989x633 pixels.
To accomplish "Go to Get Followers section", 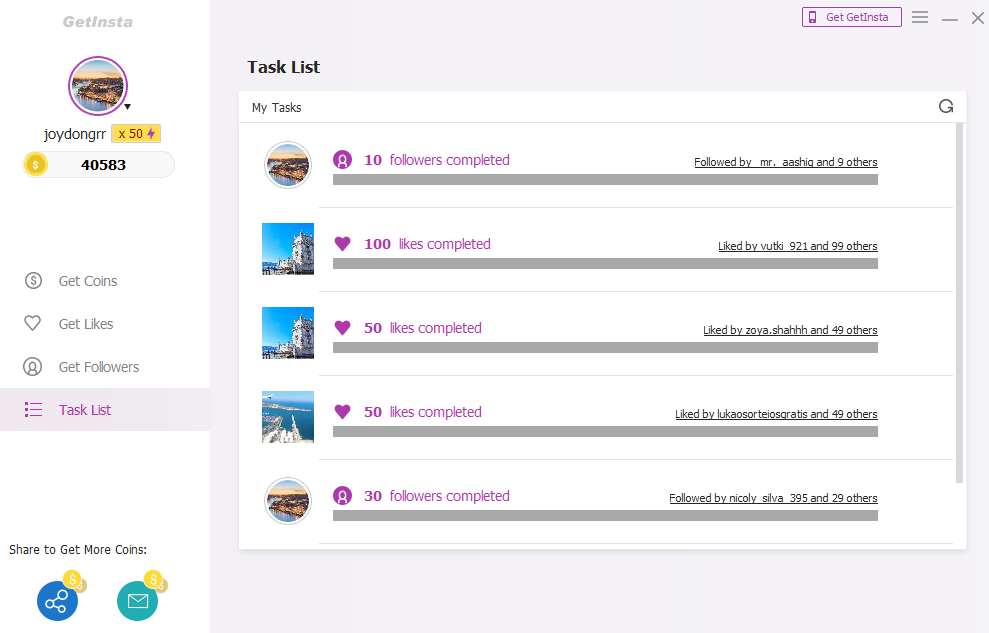I will (x=98, y=367).
